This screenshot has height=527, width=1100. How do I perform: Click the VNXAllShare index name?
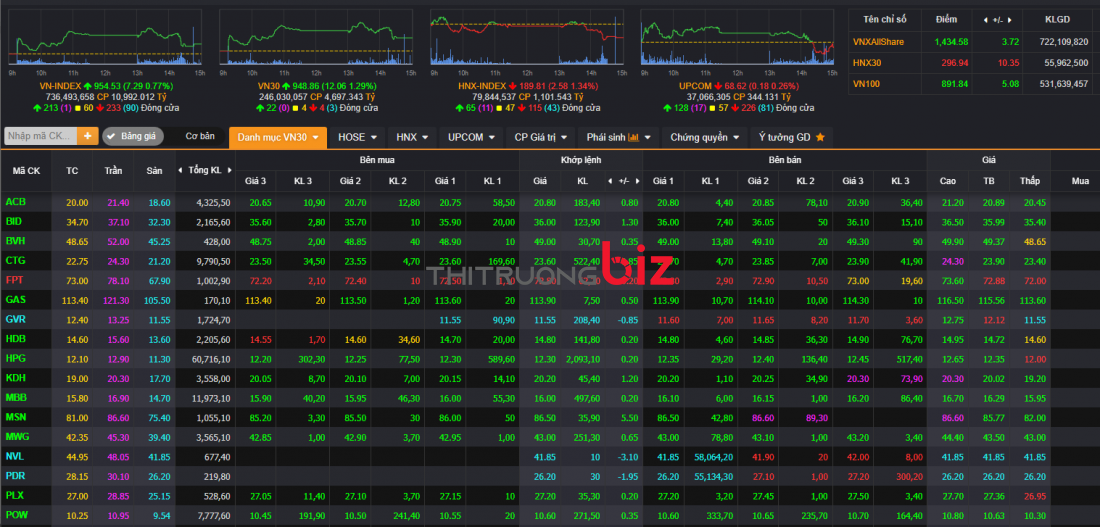point(878,42)
